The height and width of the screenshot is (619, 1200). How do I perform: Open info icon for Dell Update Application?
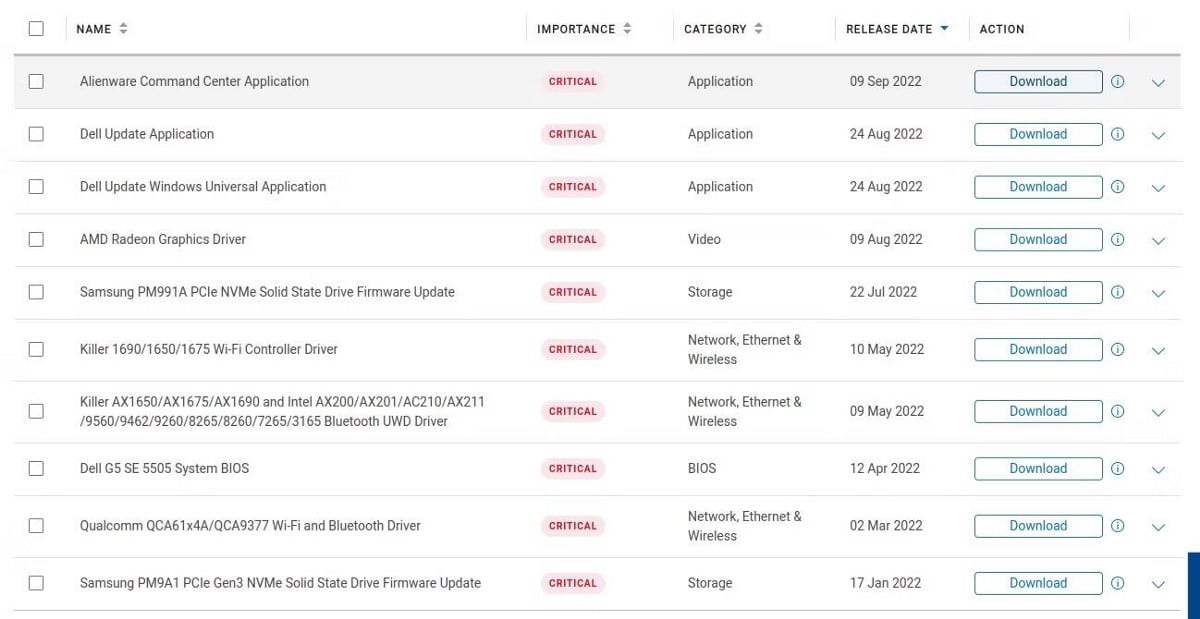tap(1117, 134)
